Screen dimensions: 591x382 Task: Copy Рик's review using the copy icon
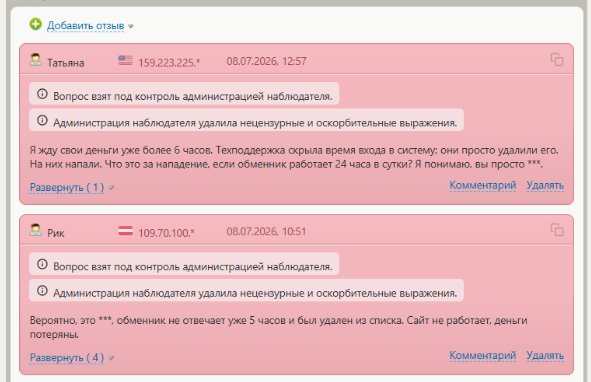point(557,230)
